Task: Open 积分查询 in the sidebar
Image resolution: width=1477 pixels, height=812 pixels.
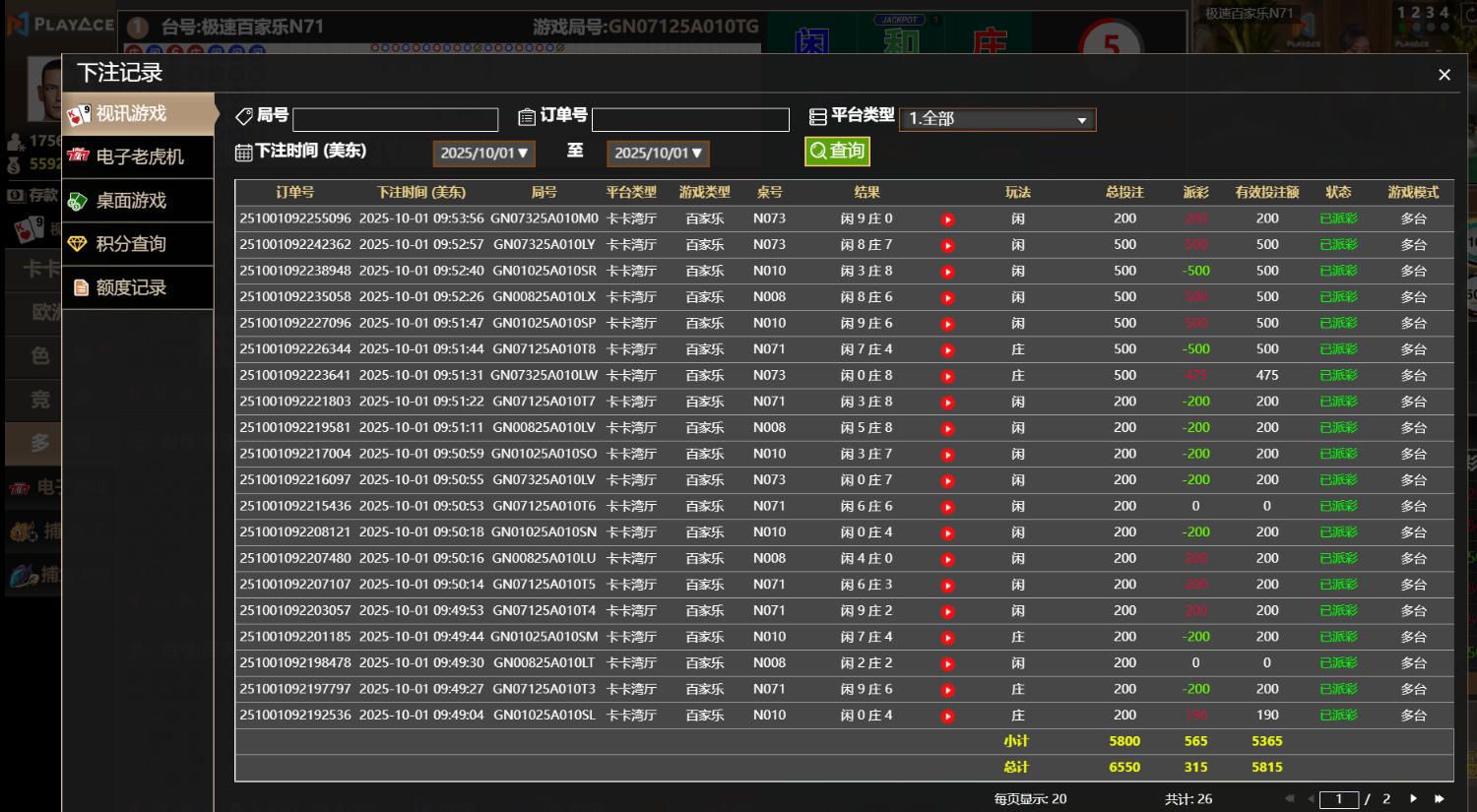Action: (x=138, y=244)
